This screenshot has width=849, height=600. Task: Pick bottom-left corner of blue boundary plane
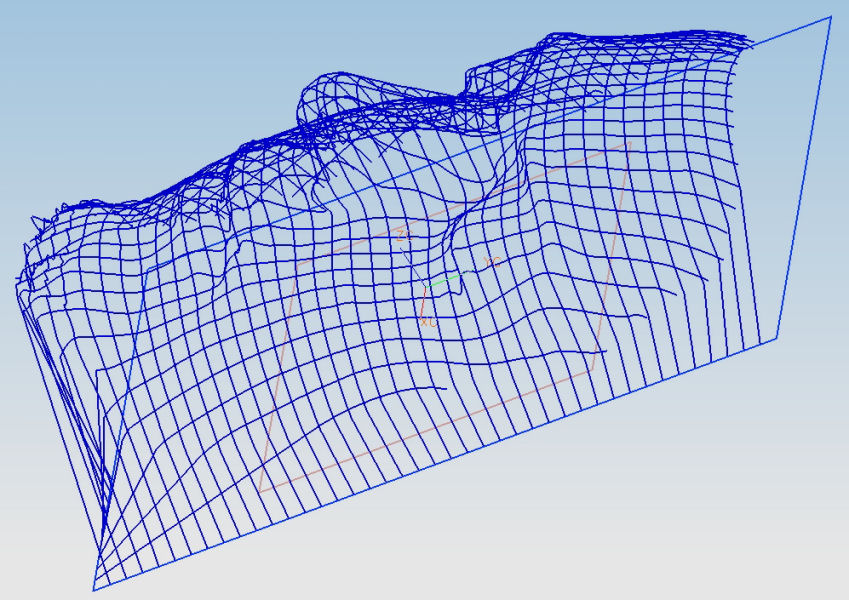tap(94, 590)
